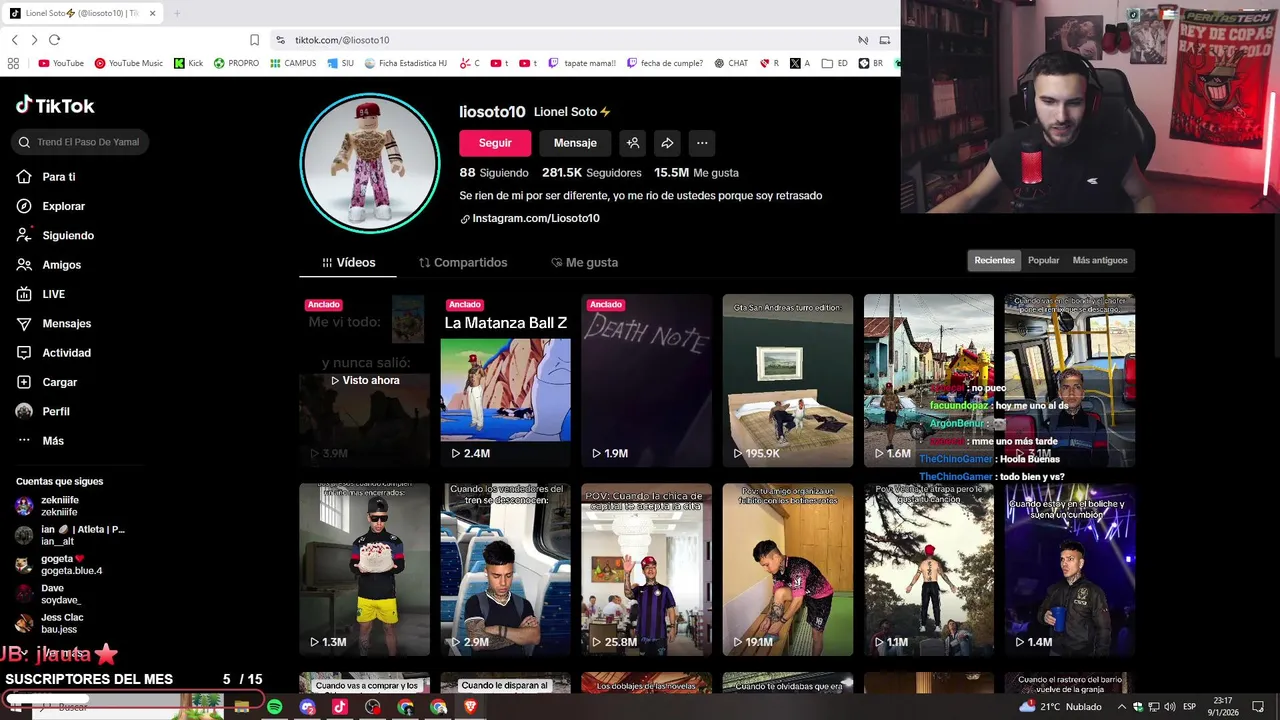This screenshot has height=720, width=1280.
Task: Open the three-dot profile menu
Action: 702,143
